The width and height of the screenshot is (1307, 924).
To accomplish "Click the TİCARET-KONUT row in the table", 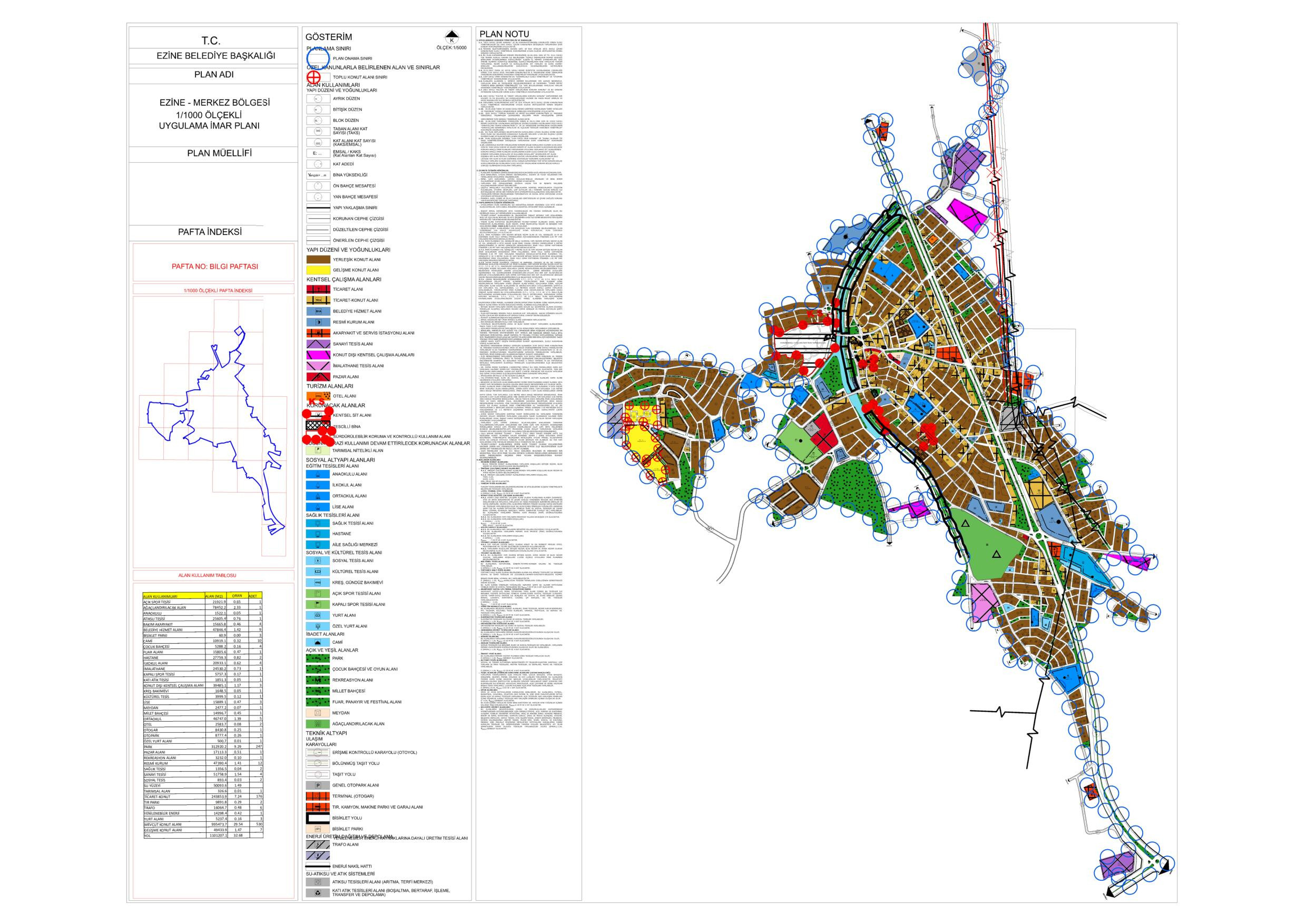I will point(203,797).
